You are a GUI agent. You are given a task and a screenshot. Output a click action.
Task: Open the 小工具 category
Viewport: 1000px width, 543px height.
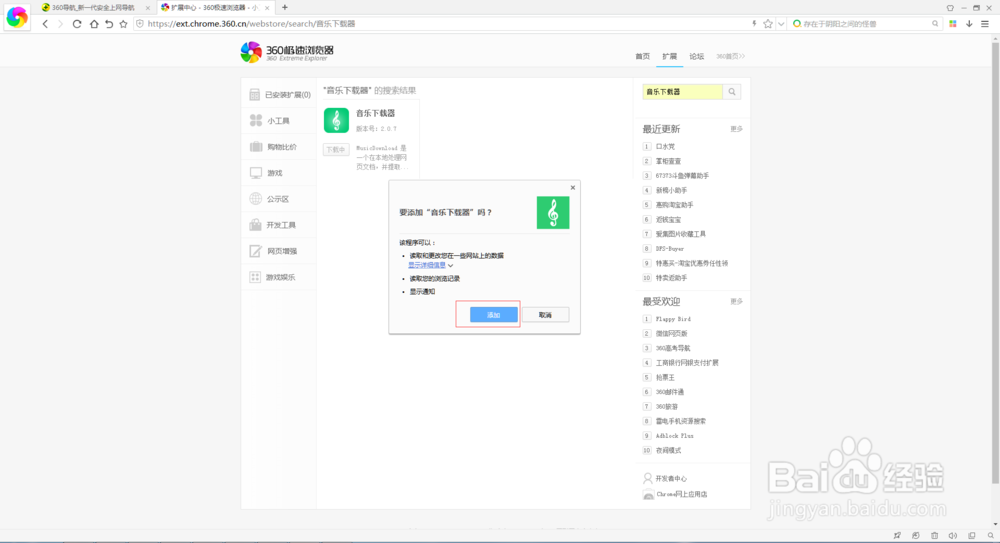[279, 121]
